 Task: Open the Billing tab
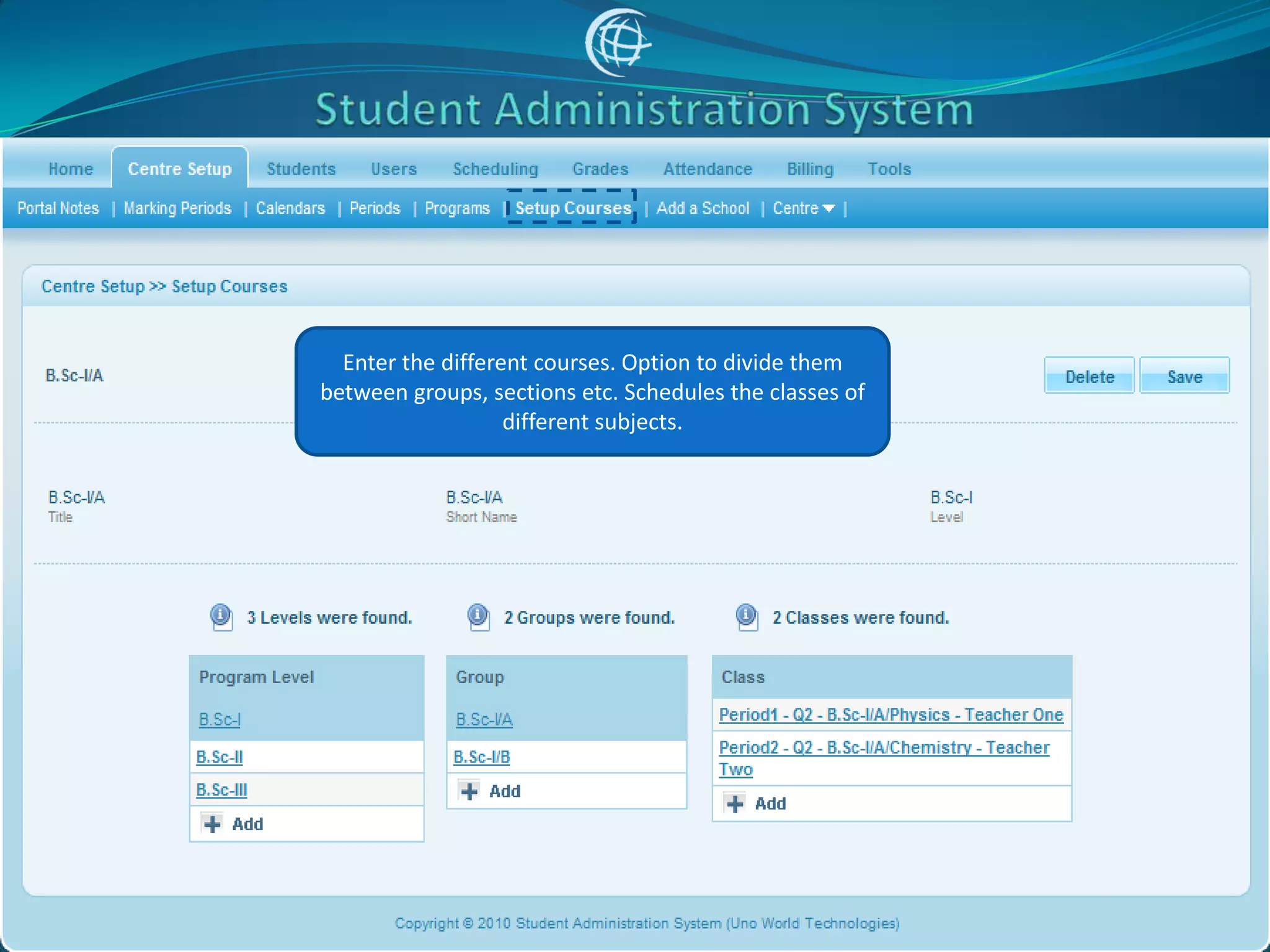tap(810, 169)
